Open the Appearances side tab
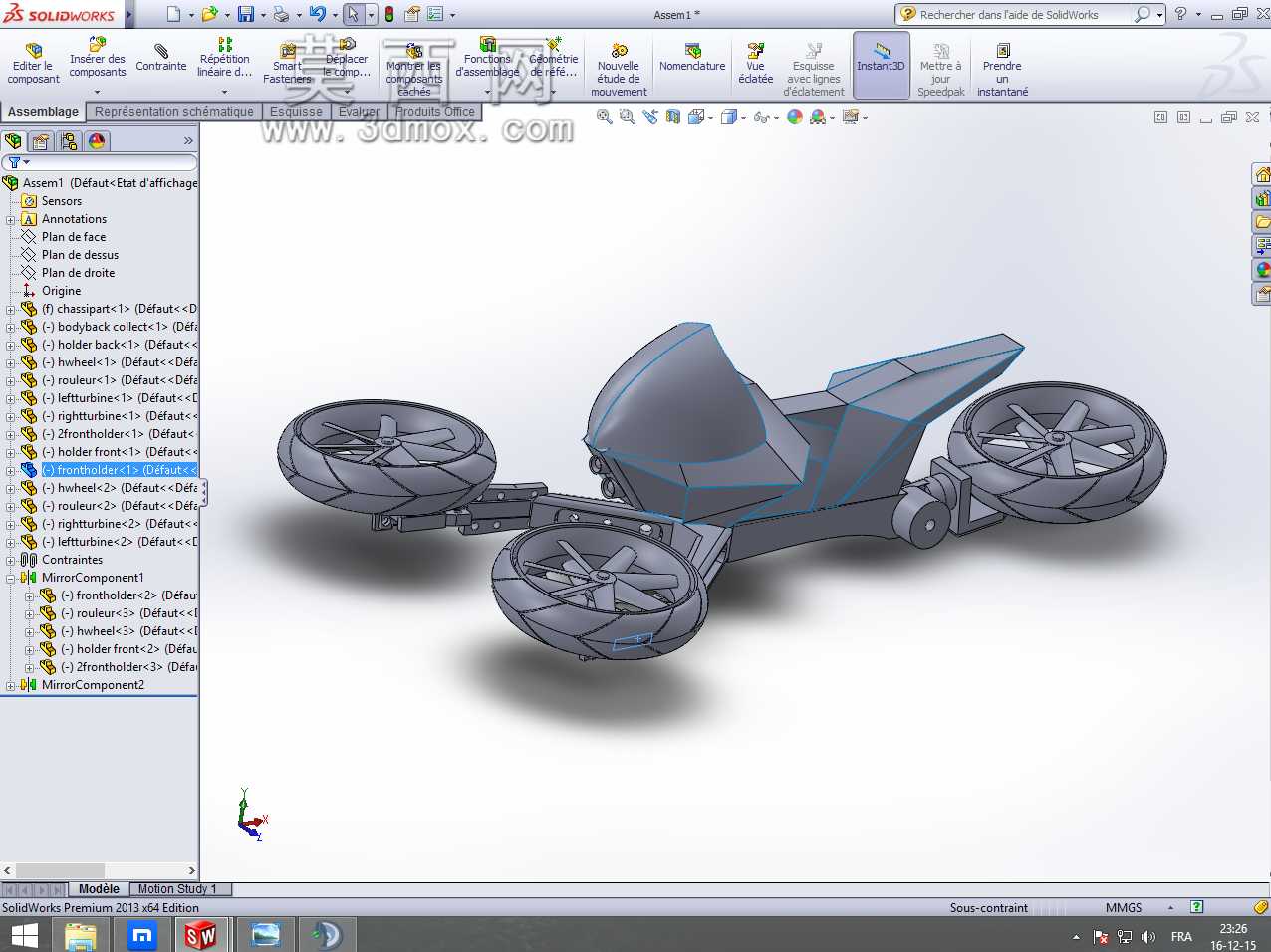 (x=1262, y=270)
